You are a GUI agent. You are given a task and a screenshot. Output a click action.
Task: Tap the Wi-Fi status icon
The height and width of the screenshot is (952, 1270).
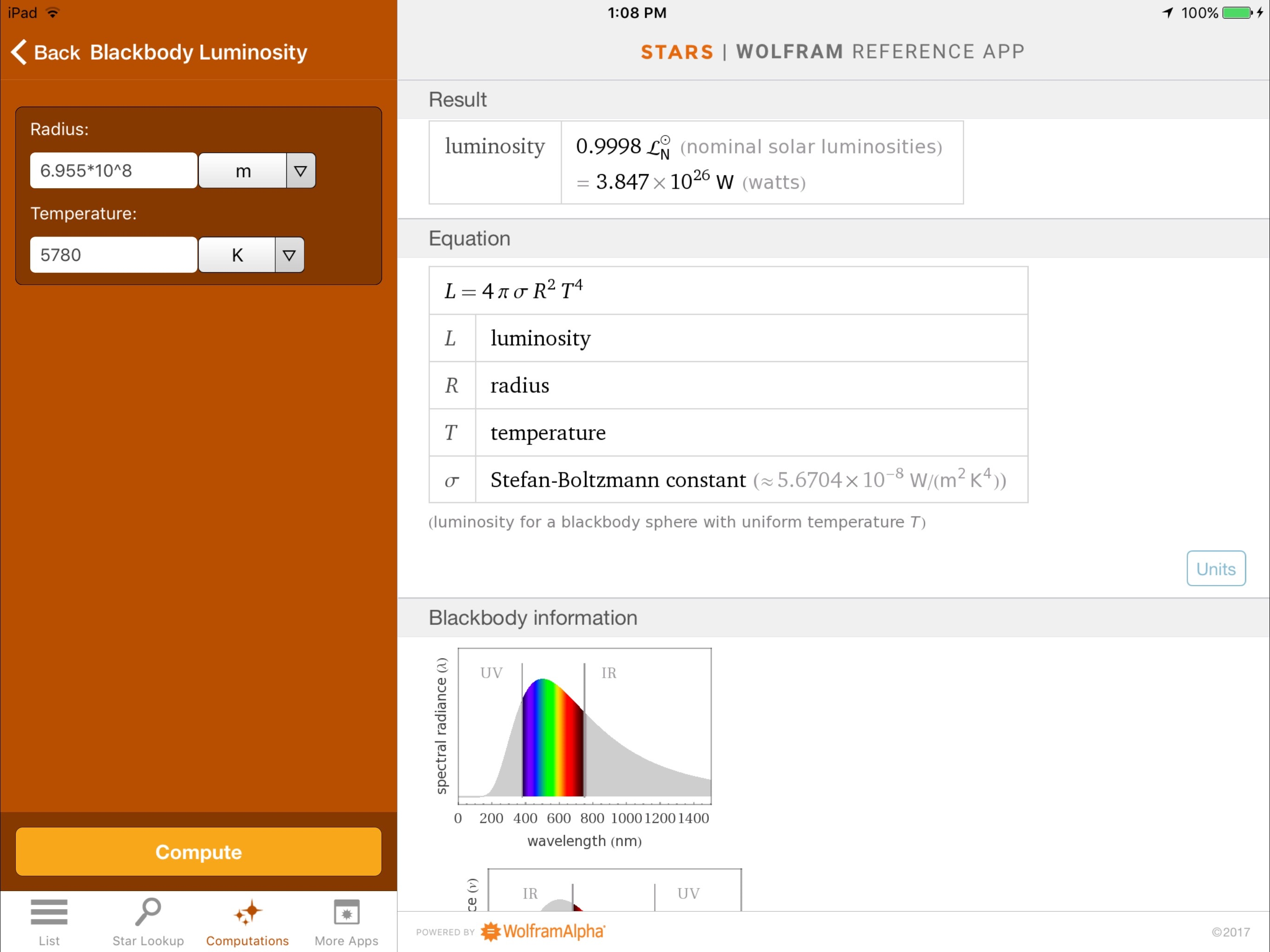pos(52,13)
